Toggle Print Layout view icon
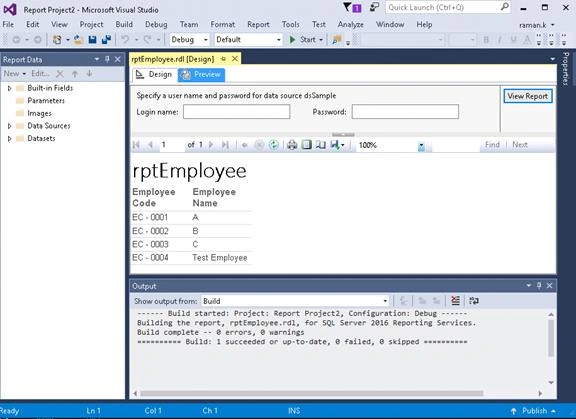Screen dimensions: 576x419 coord(306,145)
